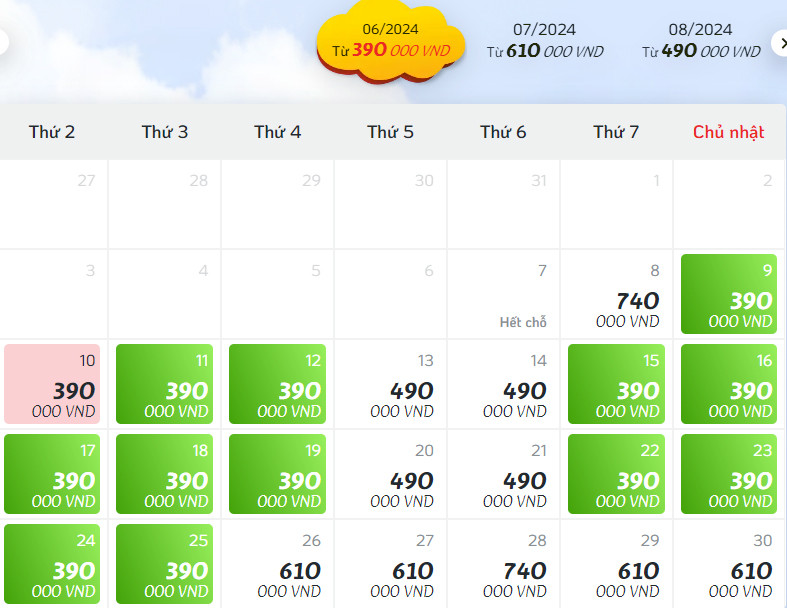Image resolution: width=787 pixels, height=608 pixels.
Task: Click the Chủ nhật column header
Action: pos(729,132)
